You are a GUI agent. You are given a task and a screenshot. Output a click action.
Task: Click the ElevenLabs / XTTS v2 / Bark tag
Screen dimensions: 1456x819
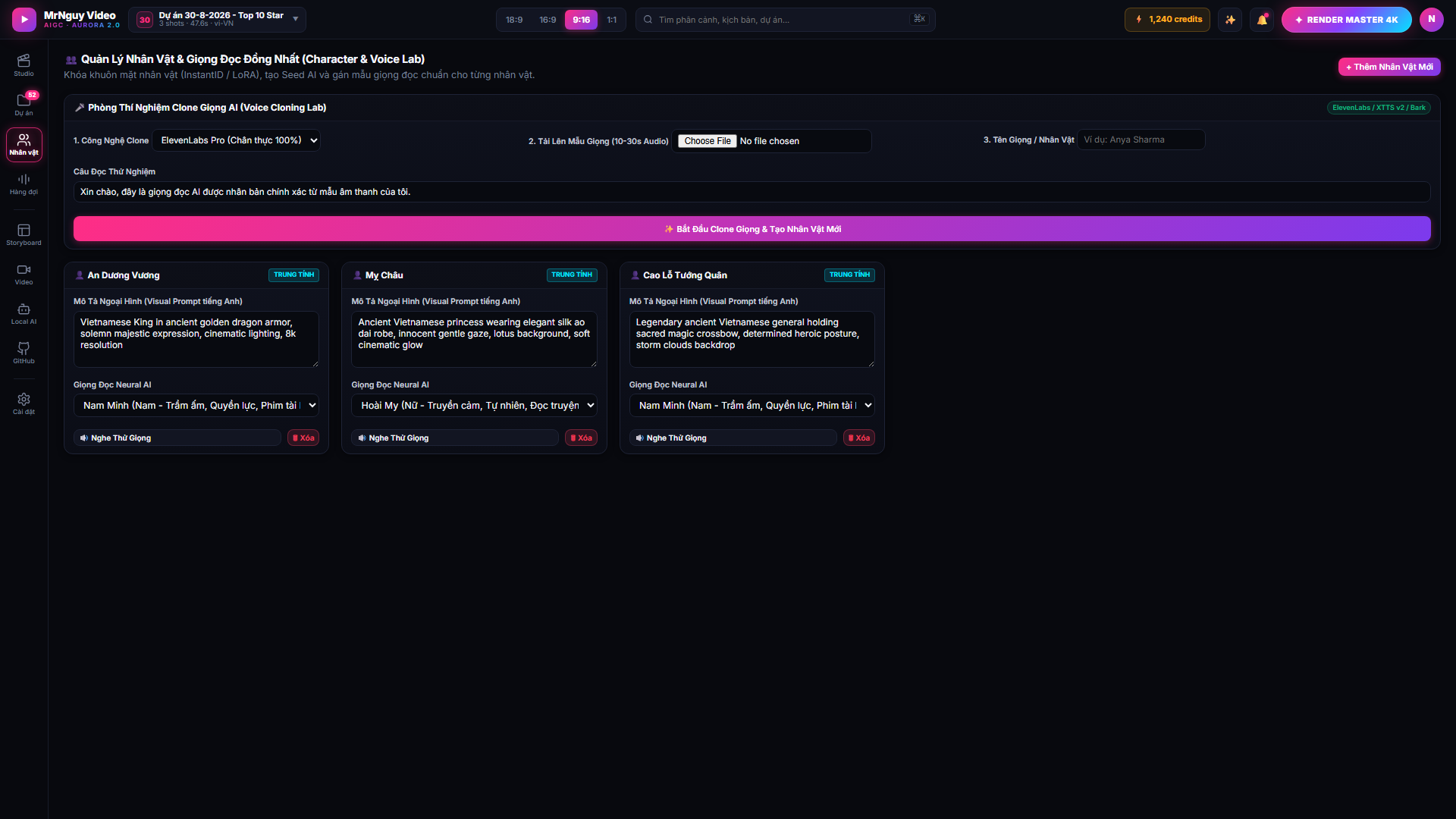(1379, 108)
